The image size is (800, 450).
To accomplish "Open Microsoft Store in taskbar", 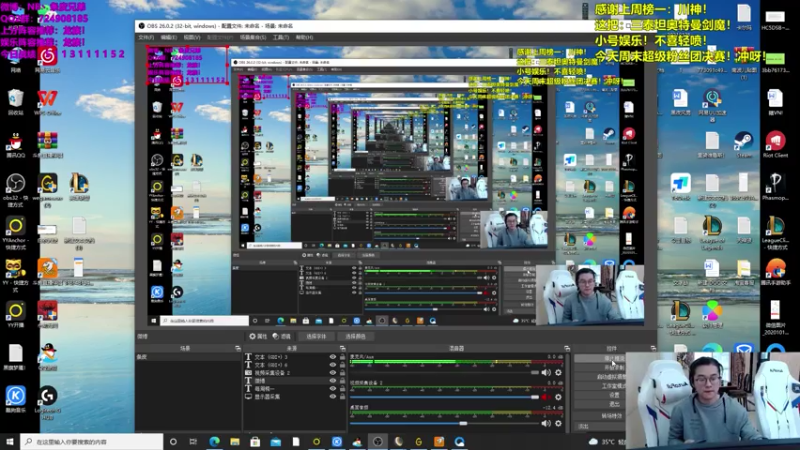I will 255,441.
